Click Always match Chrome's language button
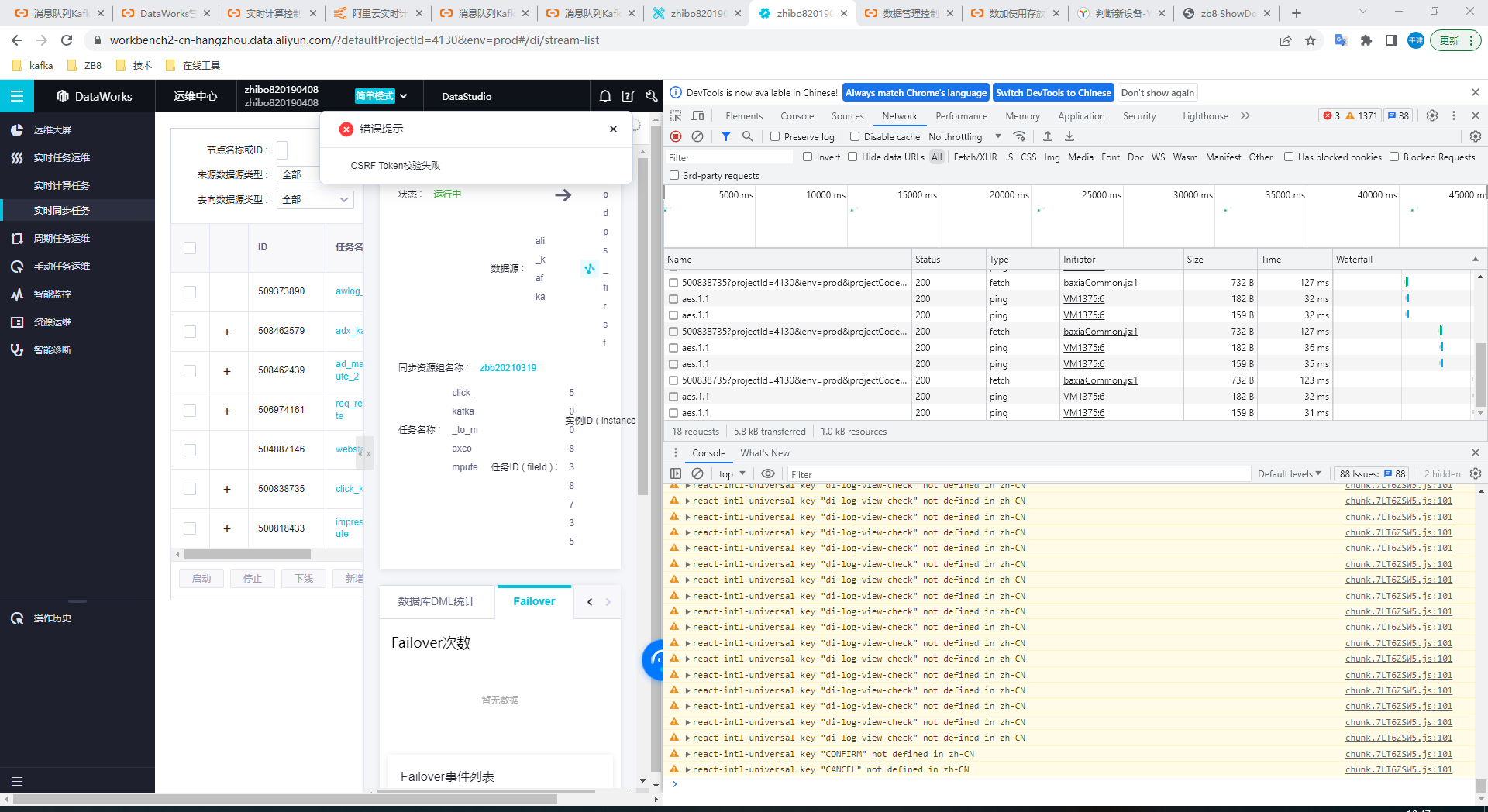1488x812 pixels. pyautogui.click(x=916, y=92)
